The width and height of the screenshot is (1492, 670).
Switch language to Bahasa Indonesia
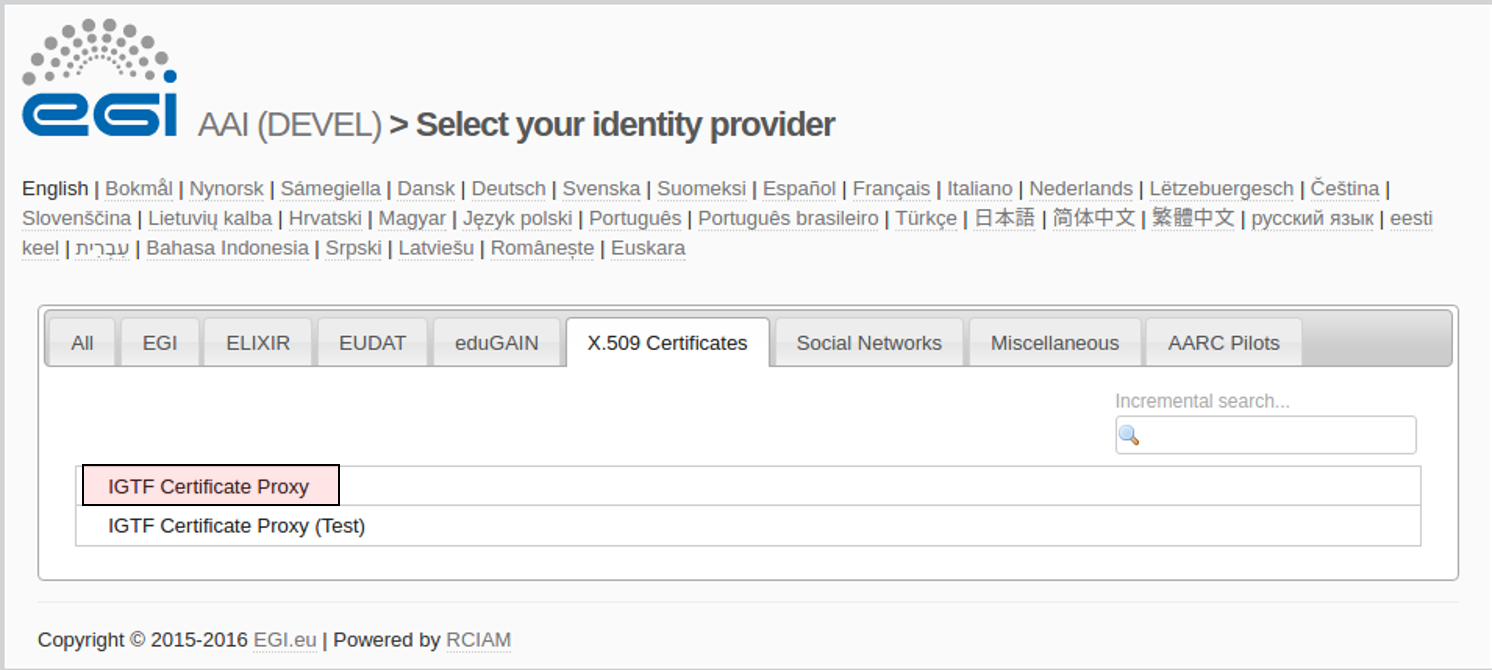(x=227, y=248)
